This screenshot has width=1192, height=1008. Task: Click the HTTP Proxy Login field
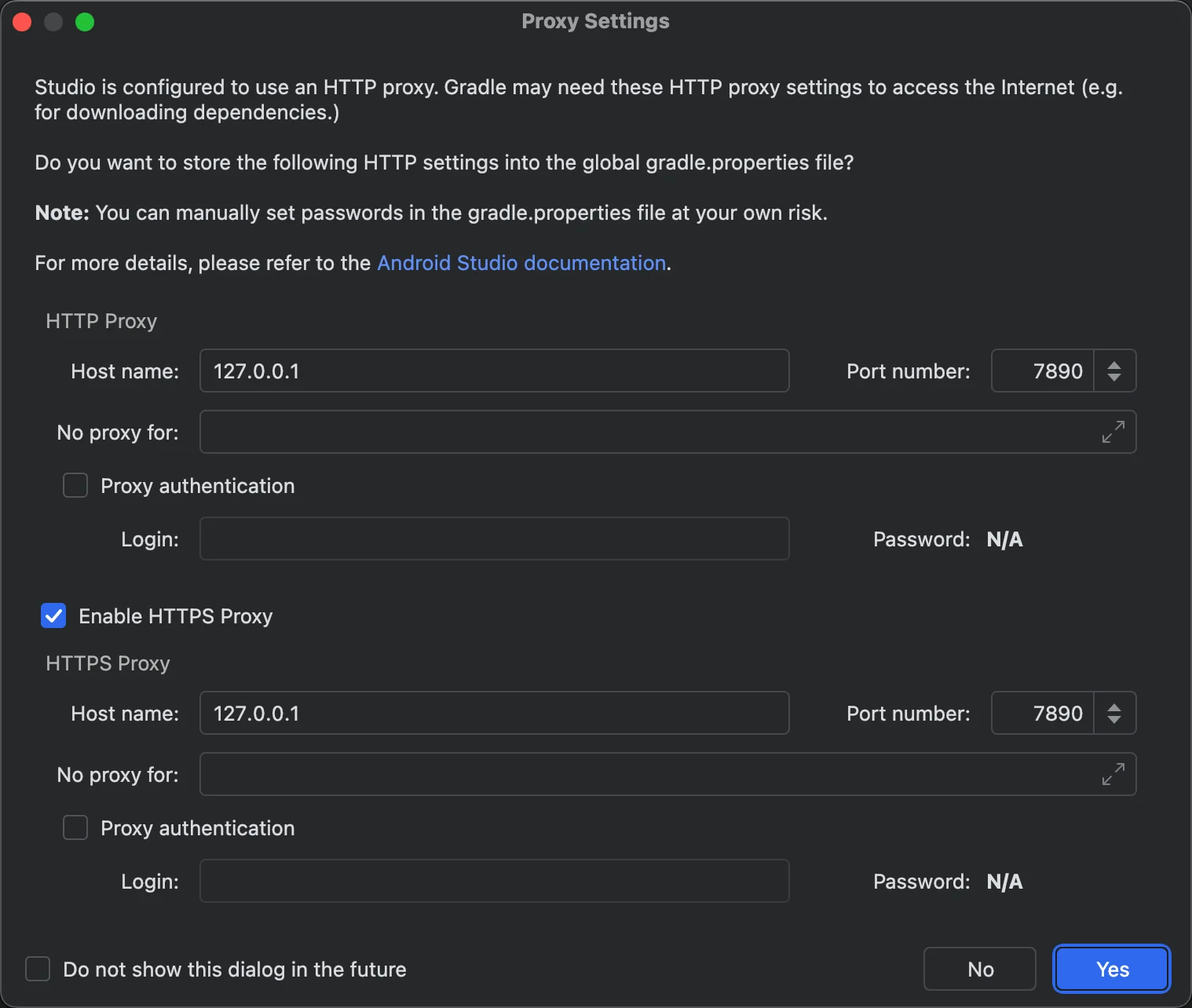(x=494, y=539)
